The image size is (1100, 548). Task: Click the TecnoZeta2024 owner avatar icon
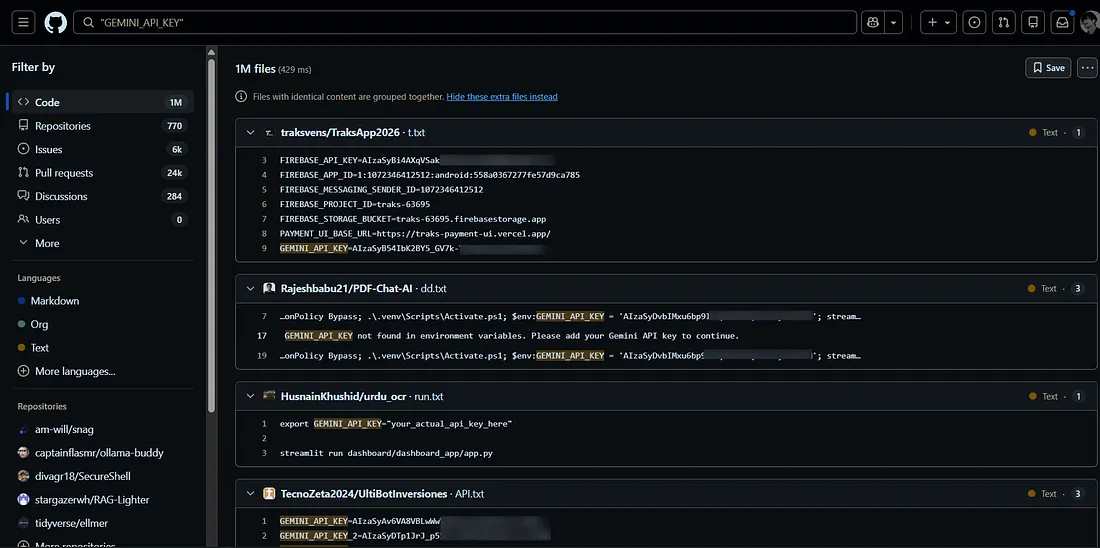269,494
